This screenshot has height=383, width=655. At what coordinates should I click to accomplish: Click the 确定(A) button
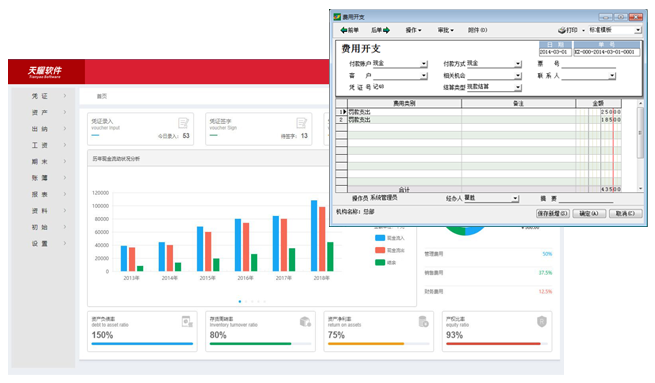589,213
